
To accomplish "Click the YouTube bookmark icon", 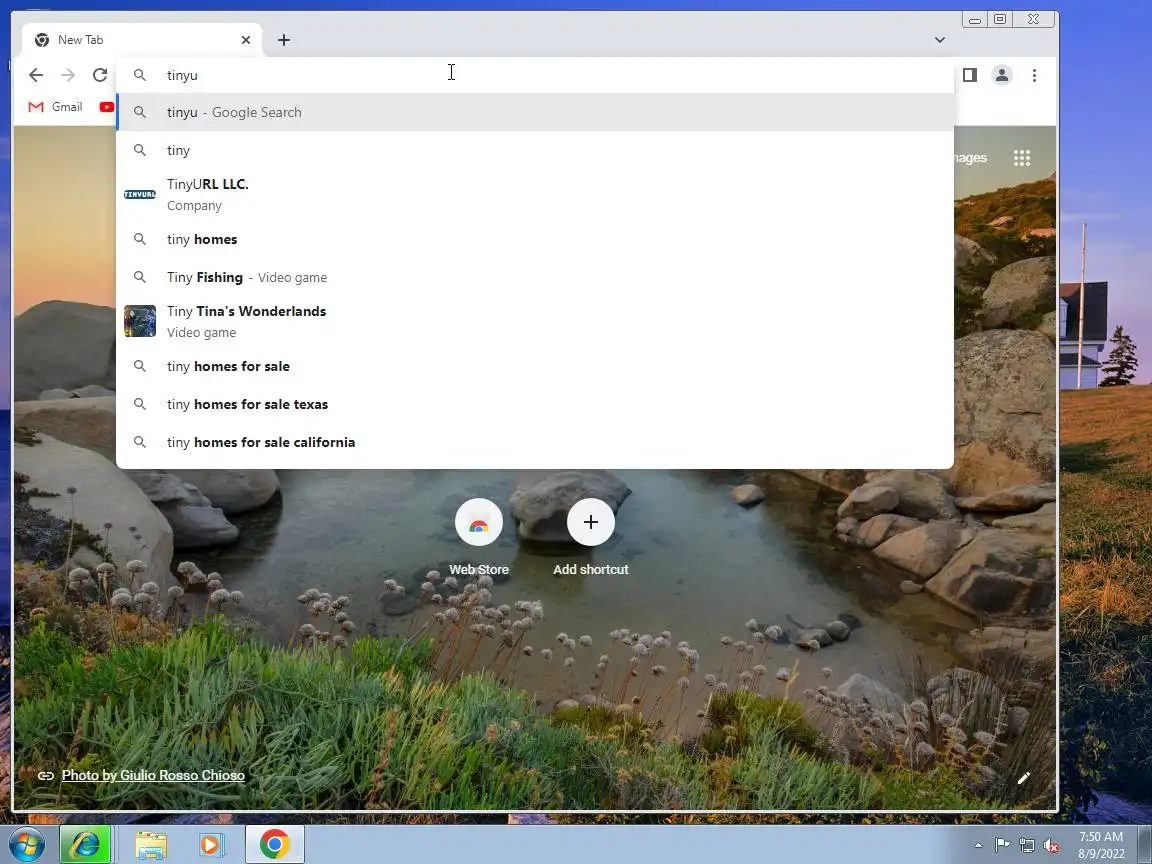I will [x=107, y=107].
